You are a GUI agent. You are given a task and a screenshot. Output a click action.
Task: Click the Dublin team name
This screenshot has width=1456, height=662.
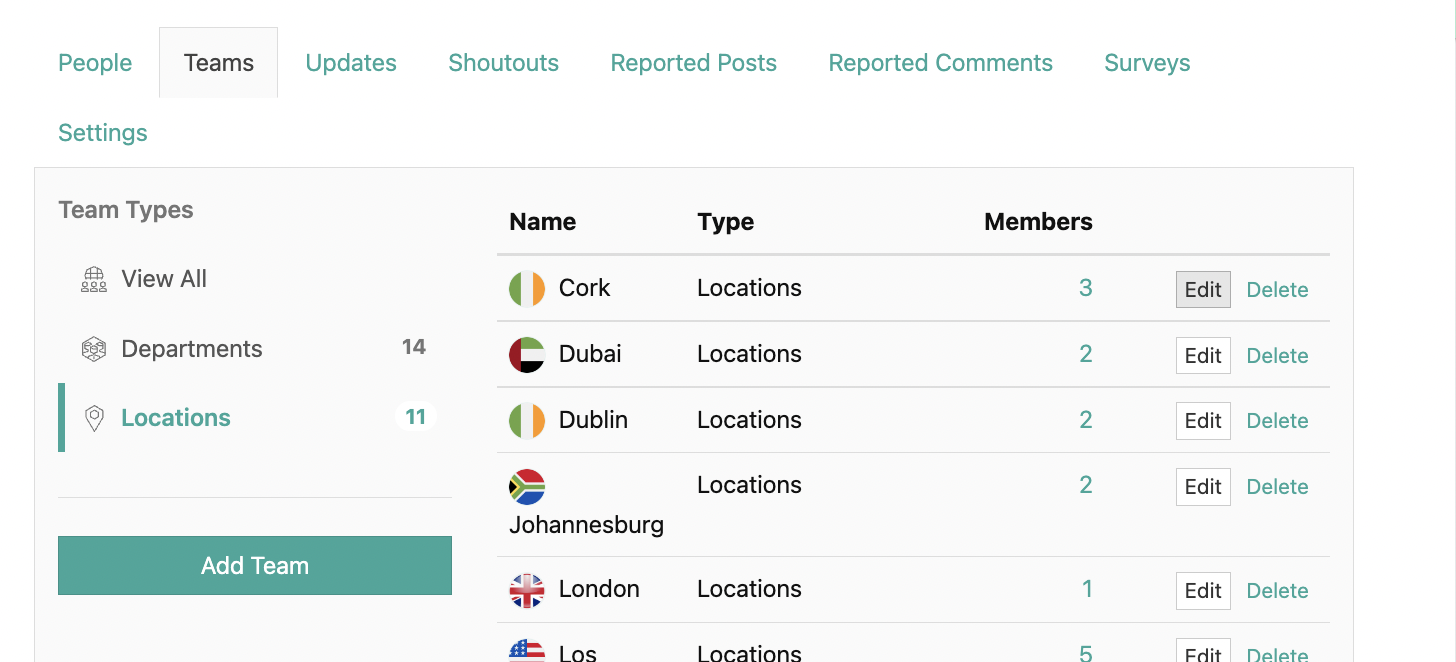click(593, 420)
